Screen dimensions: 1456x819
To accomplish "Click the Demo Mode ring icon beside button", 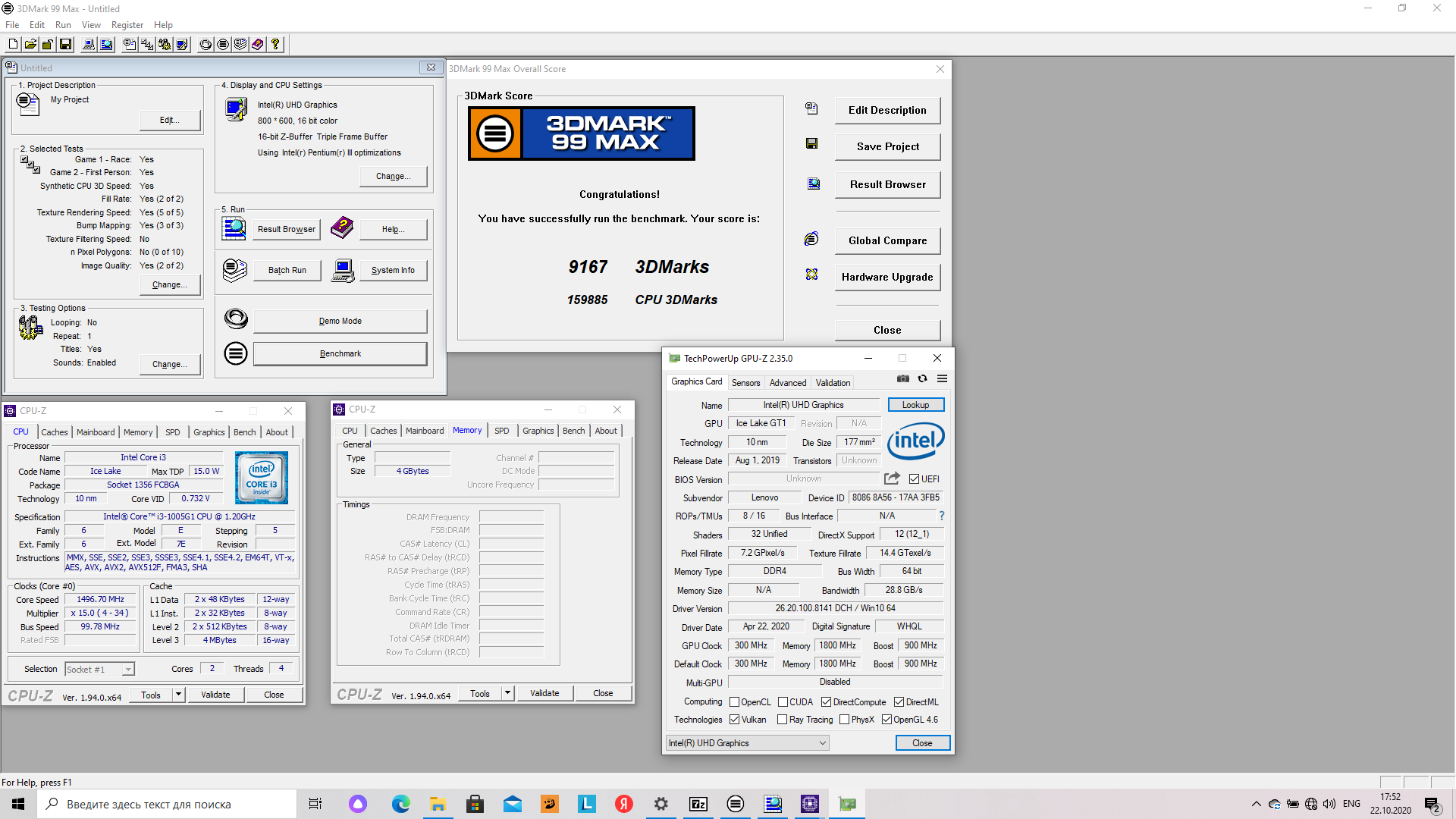I will pyautogui.click(x=236, y=318).
